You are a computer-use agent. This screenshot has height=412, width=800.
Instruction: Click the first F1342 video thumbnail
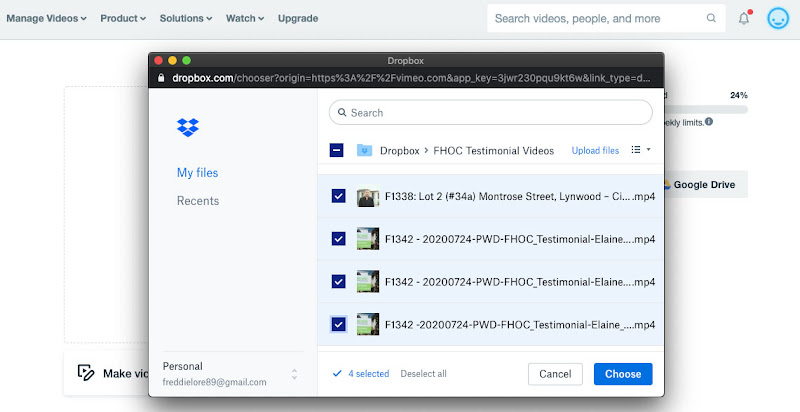pyautogui.click(x=368, y=239)
